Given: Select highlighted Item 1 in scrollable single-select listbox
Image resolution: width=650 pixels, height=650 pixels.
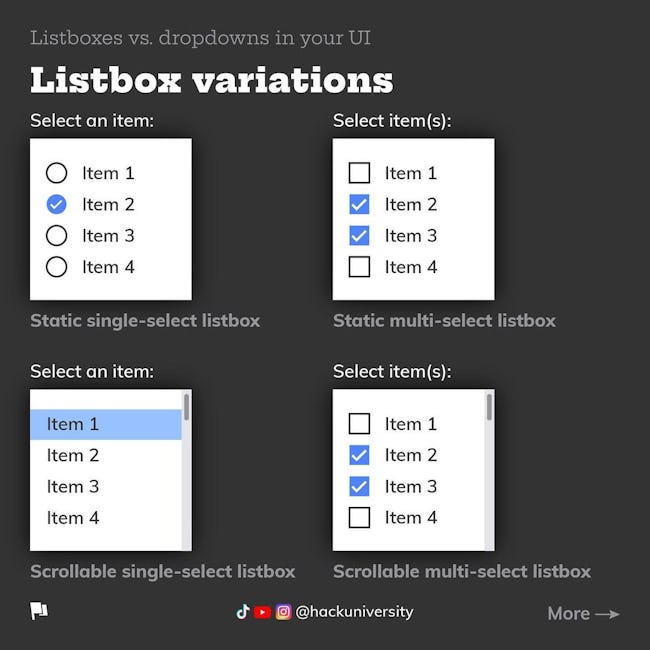Looking at the screenshot, I should [106, 424].
